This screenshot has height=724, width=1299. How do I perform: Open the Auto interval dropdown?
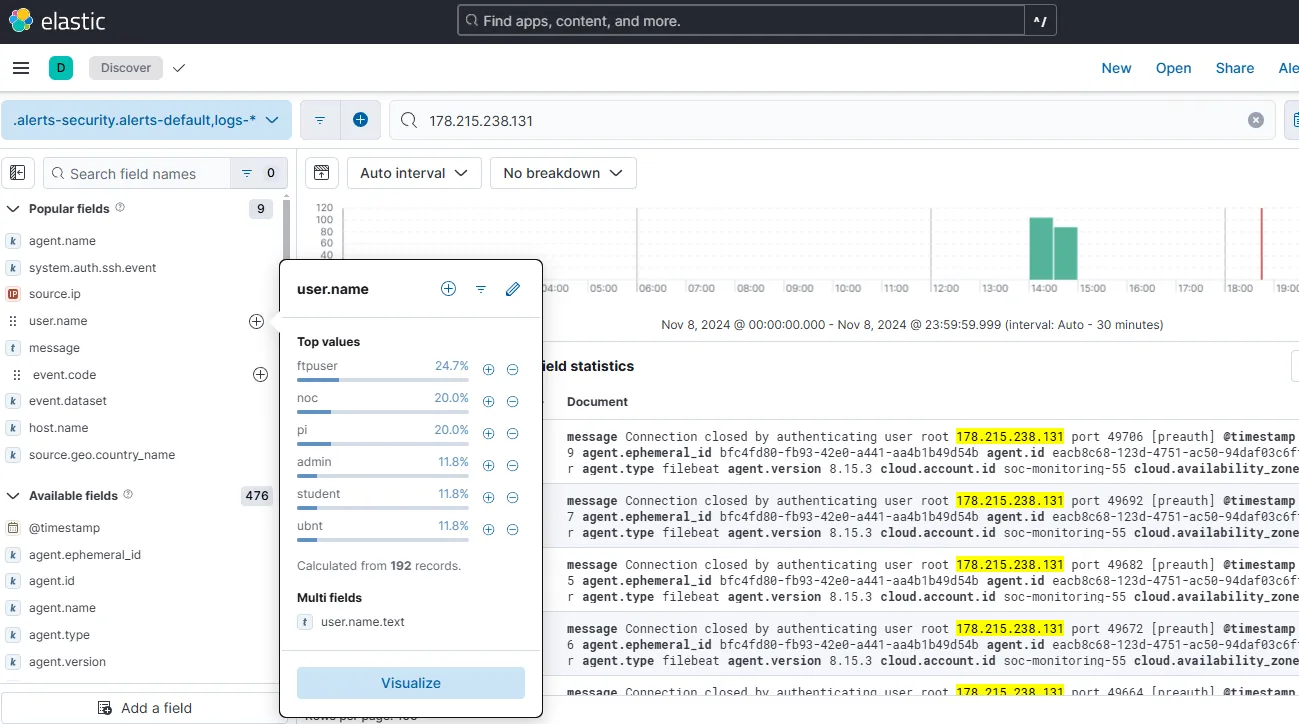point(414,173)
